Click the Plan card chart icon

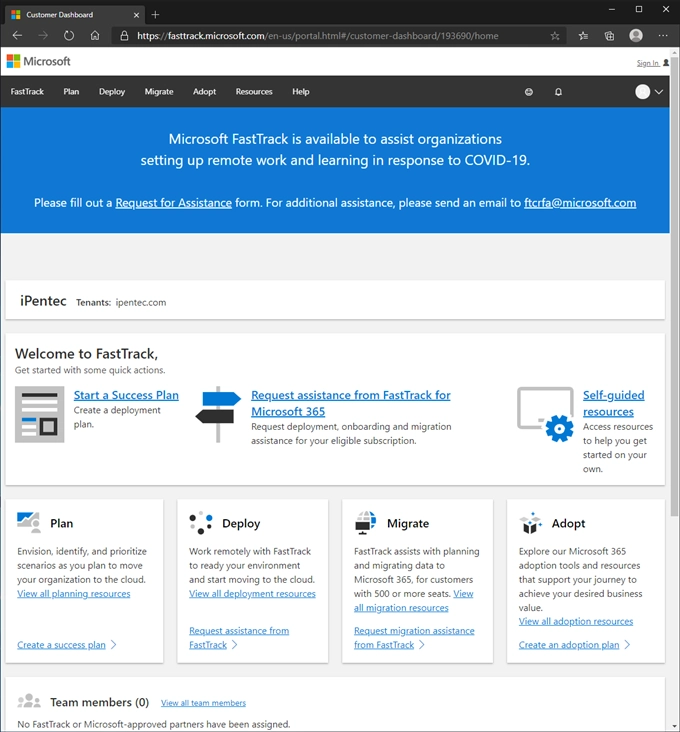[28, 522]
